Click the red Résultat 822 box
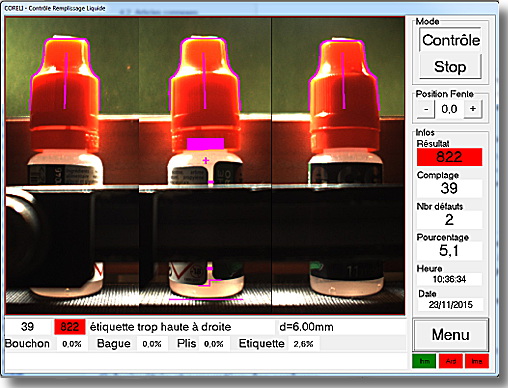 pos(449,157)
